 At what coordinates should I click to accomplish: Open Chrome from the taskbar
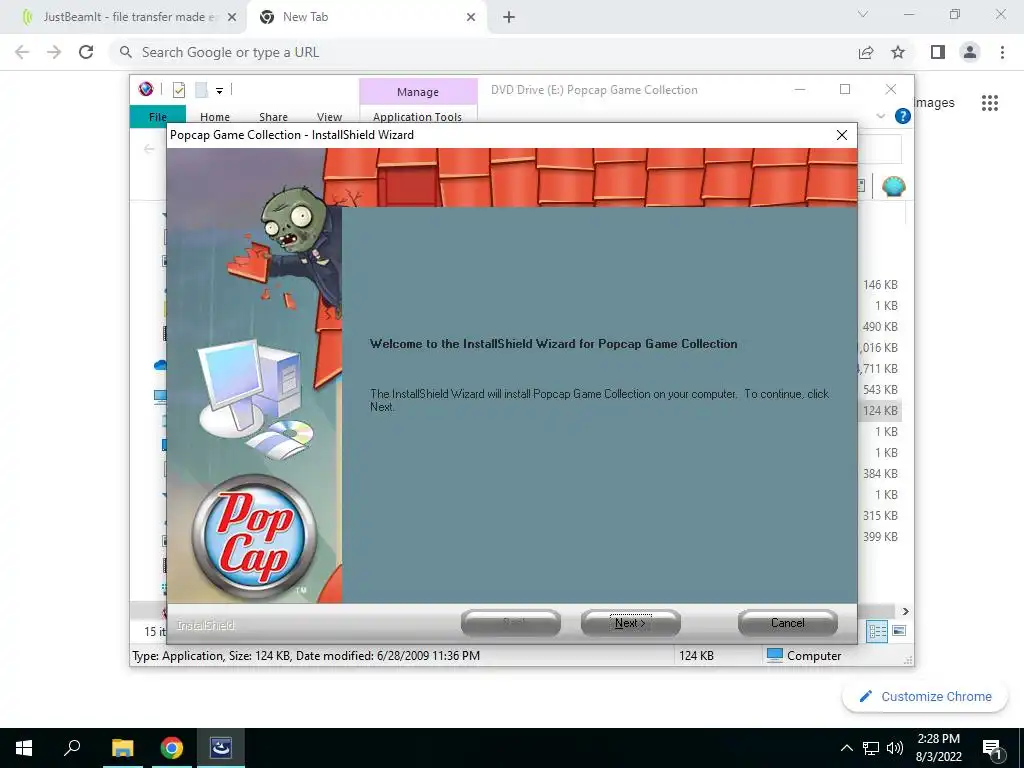(172, 748)
